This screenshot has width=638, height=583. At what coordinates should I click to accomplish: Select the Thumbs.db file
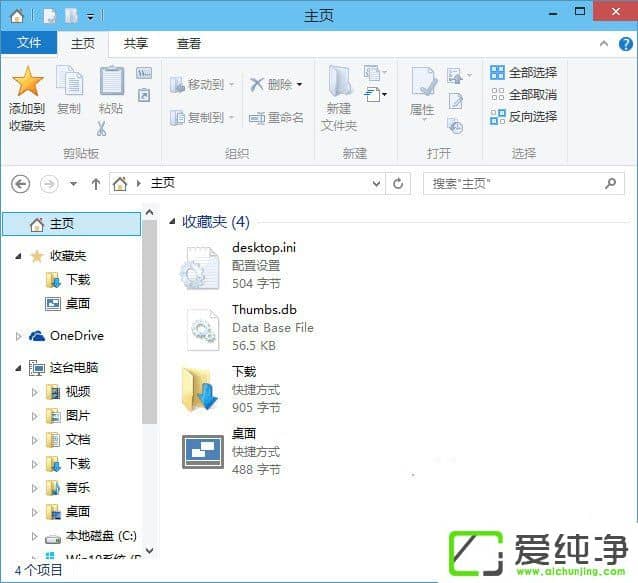click(264, 310)
